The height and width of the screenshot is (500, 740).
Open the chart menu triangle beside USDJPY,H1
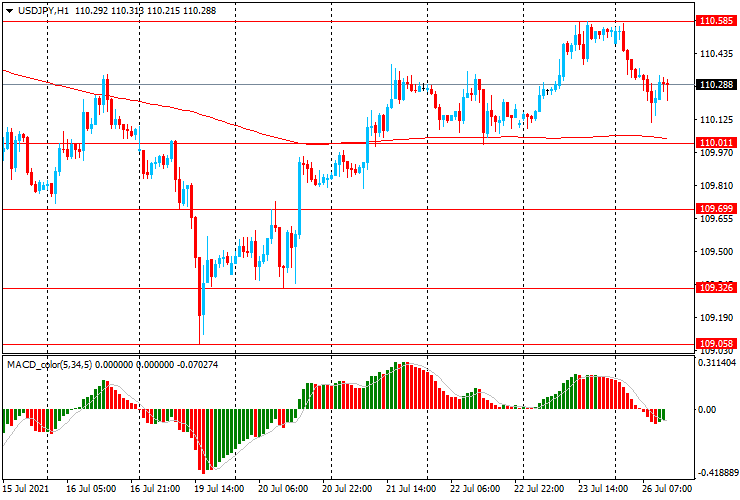pos(9,11)
